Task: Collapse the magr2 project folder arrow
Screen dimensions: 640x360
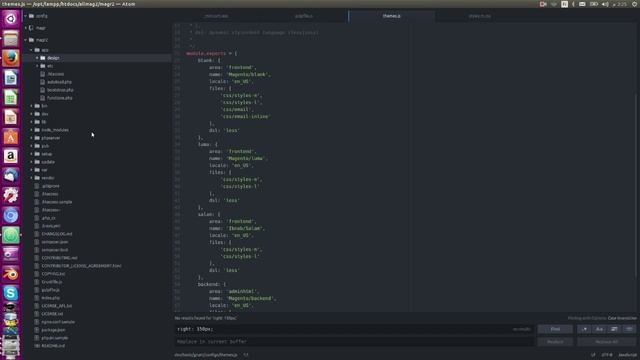Action: (26, 40)
